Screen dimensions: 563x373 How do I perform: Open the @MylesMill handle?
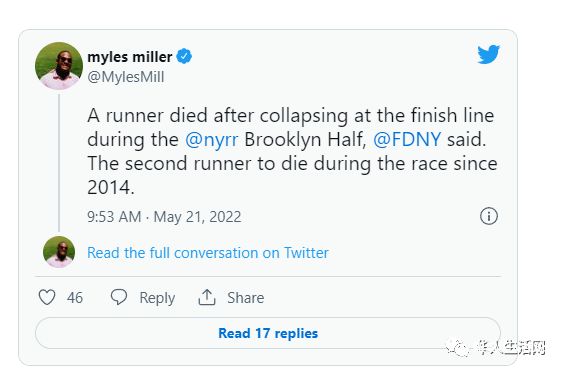126,77
